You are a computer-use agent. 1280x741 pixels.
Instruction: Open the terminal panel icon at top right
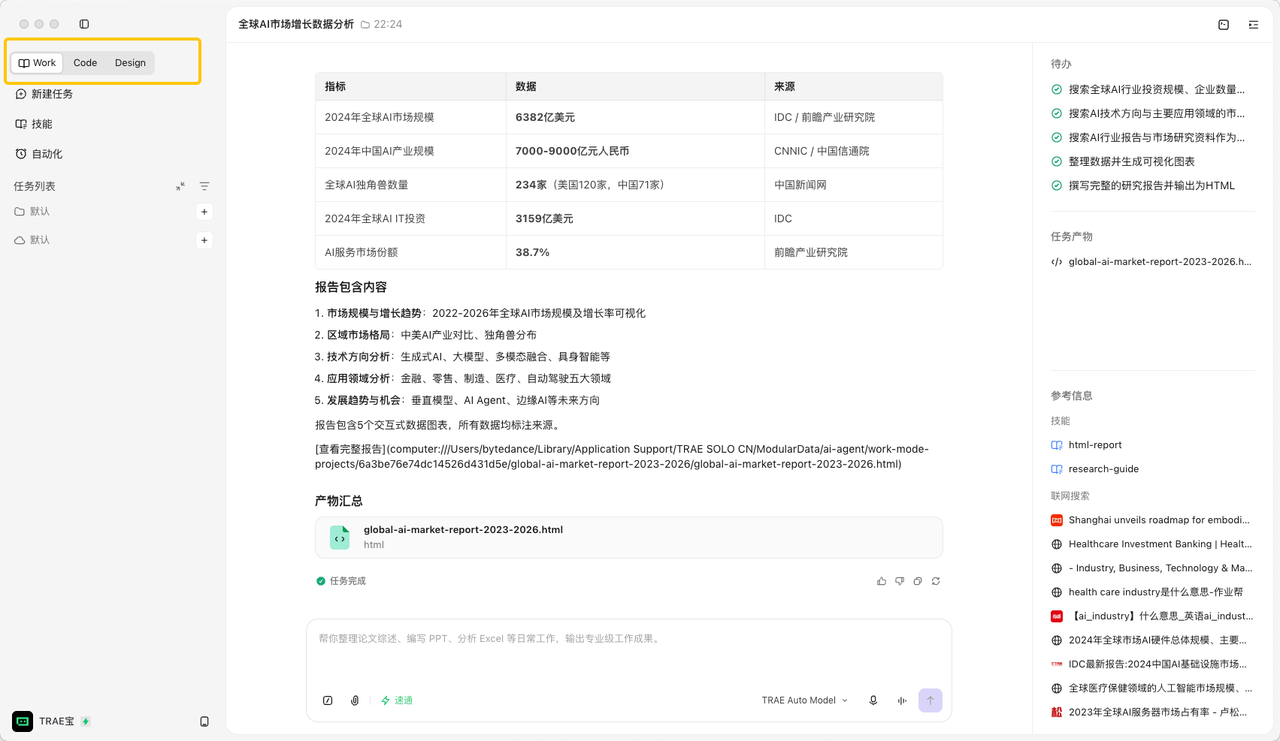pos(1223,24)
